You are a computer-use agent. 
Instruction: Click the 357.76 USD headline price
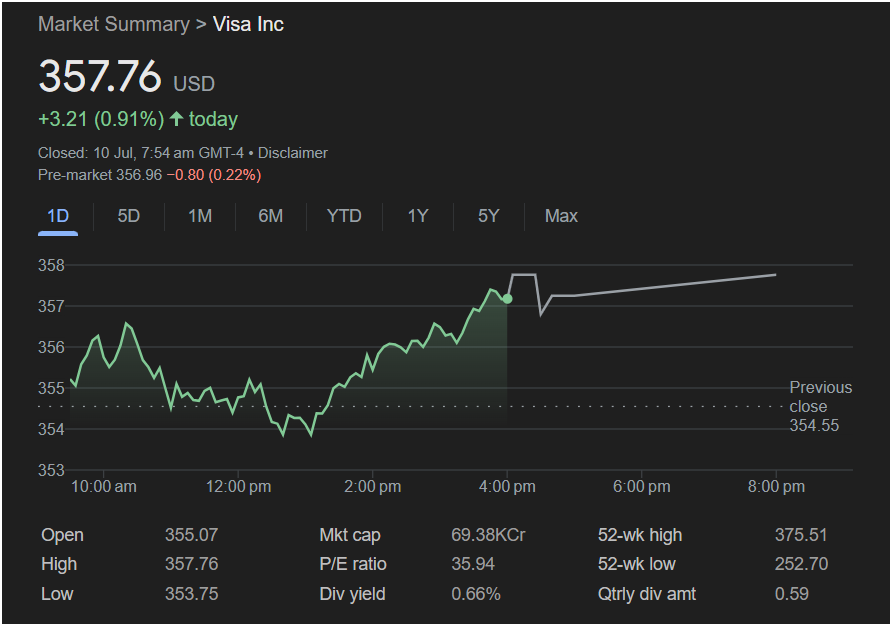(126, 76)
